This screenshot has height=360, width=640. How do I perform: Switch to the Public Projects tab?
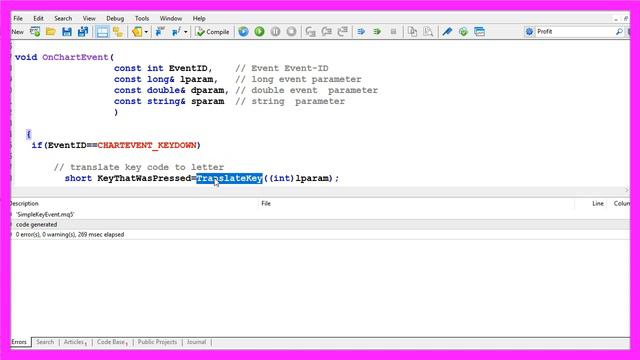click(x=157, y=342)
